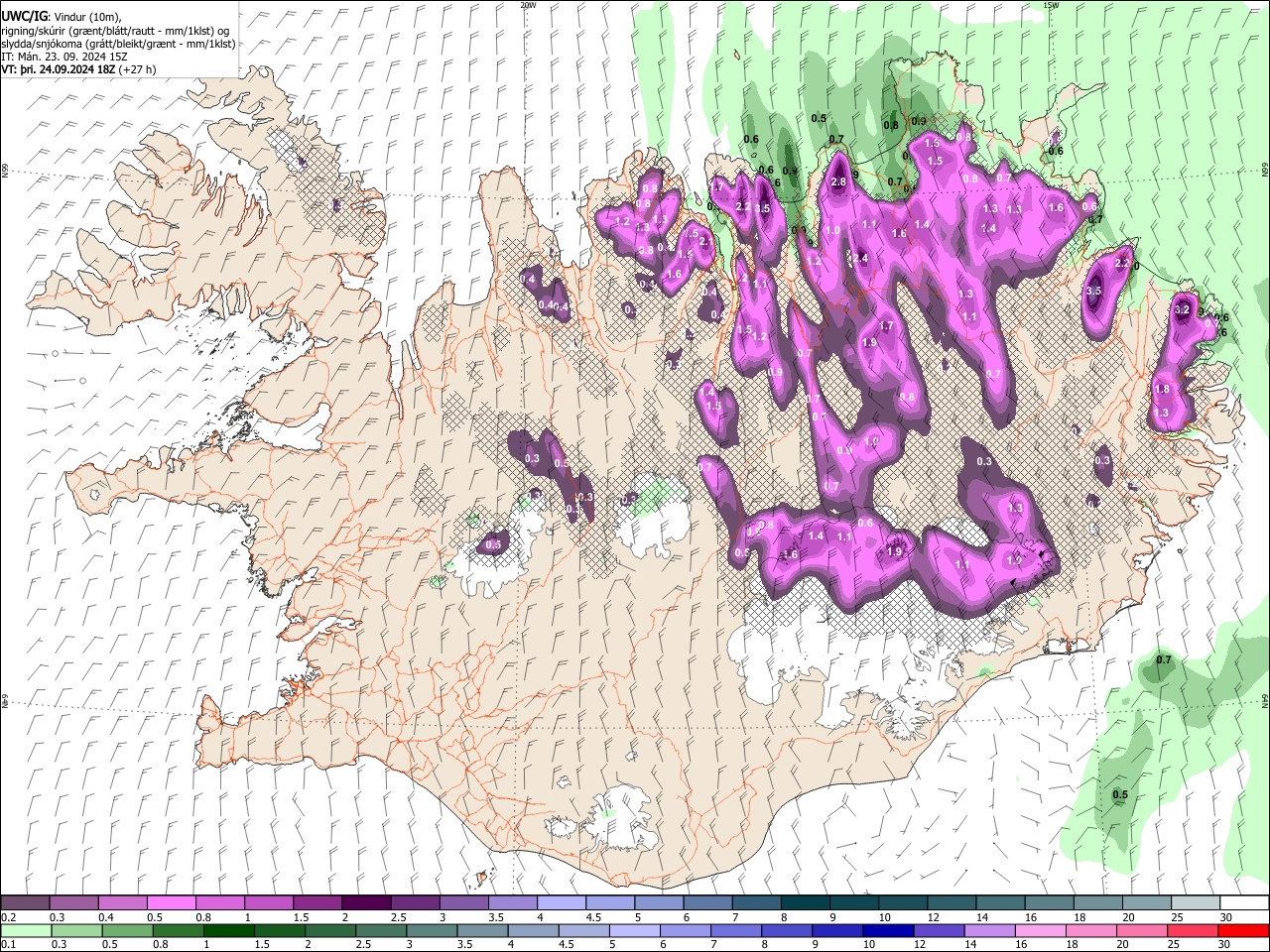Select the "IT: Mán. 23. 09. 2024 15Z" line
The image size is (1270, 952).
64,57
